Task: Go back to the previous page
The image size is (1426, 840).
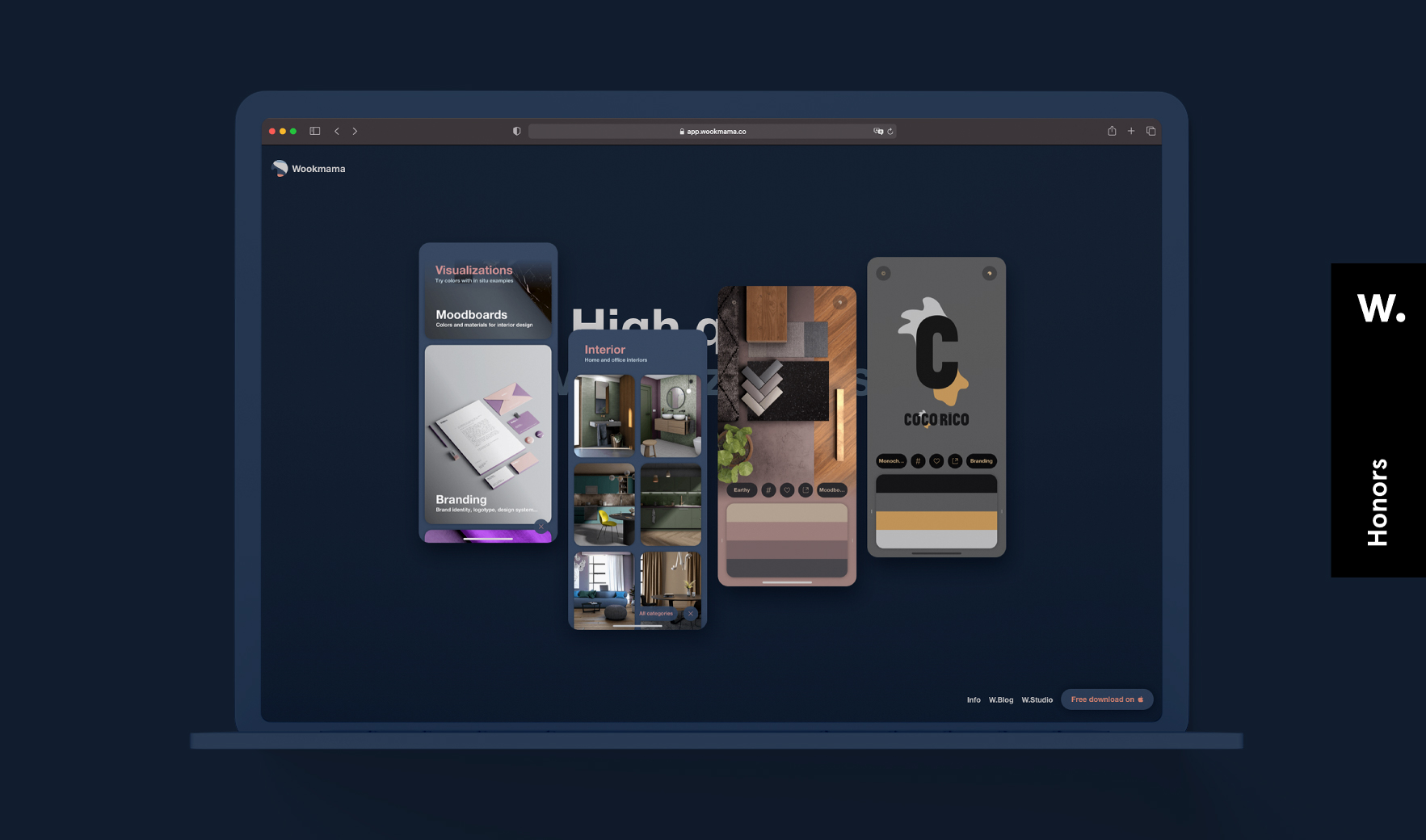Action: (x=337, y=131)
